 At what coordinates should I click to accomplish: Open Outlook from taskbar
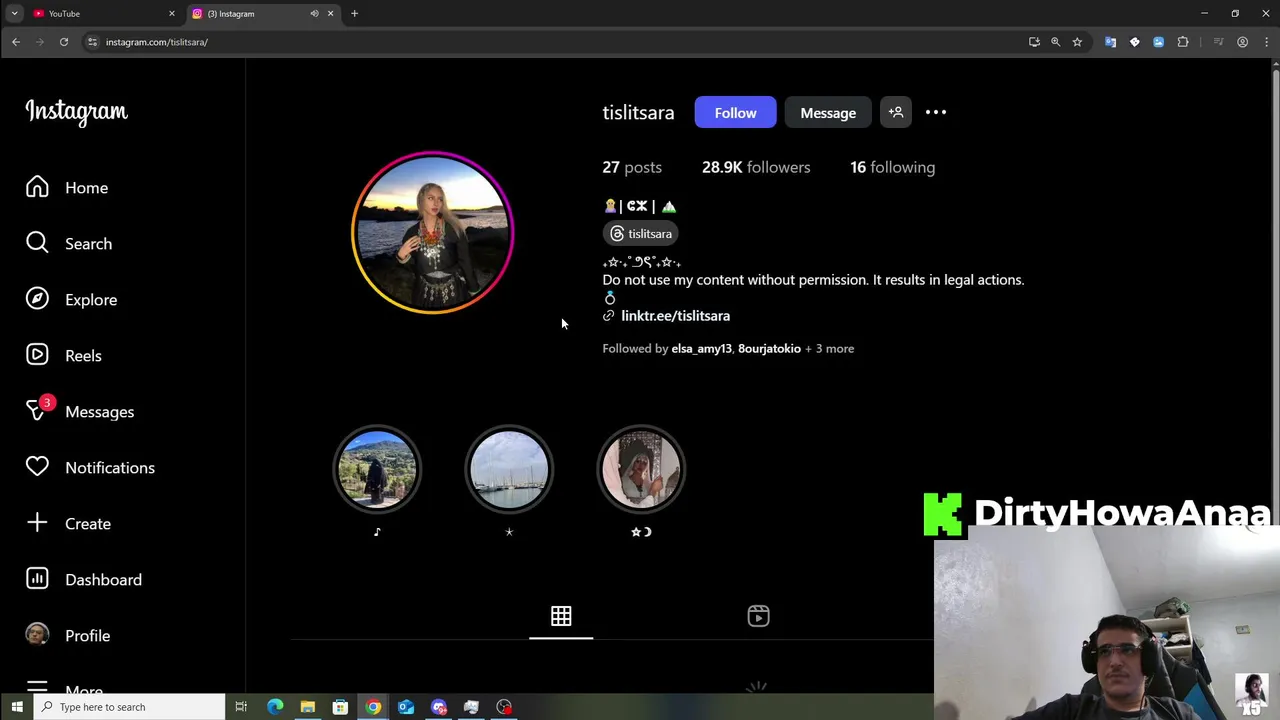(x=406, y=707)
